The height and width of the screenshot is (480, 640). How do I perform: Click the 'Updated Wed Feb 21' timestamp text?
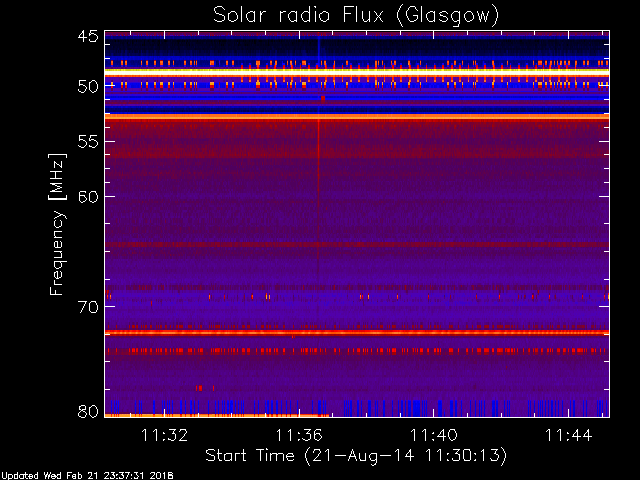tap(87, 476)
